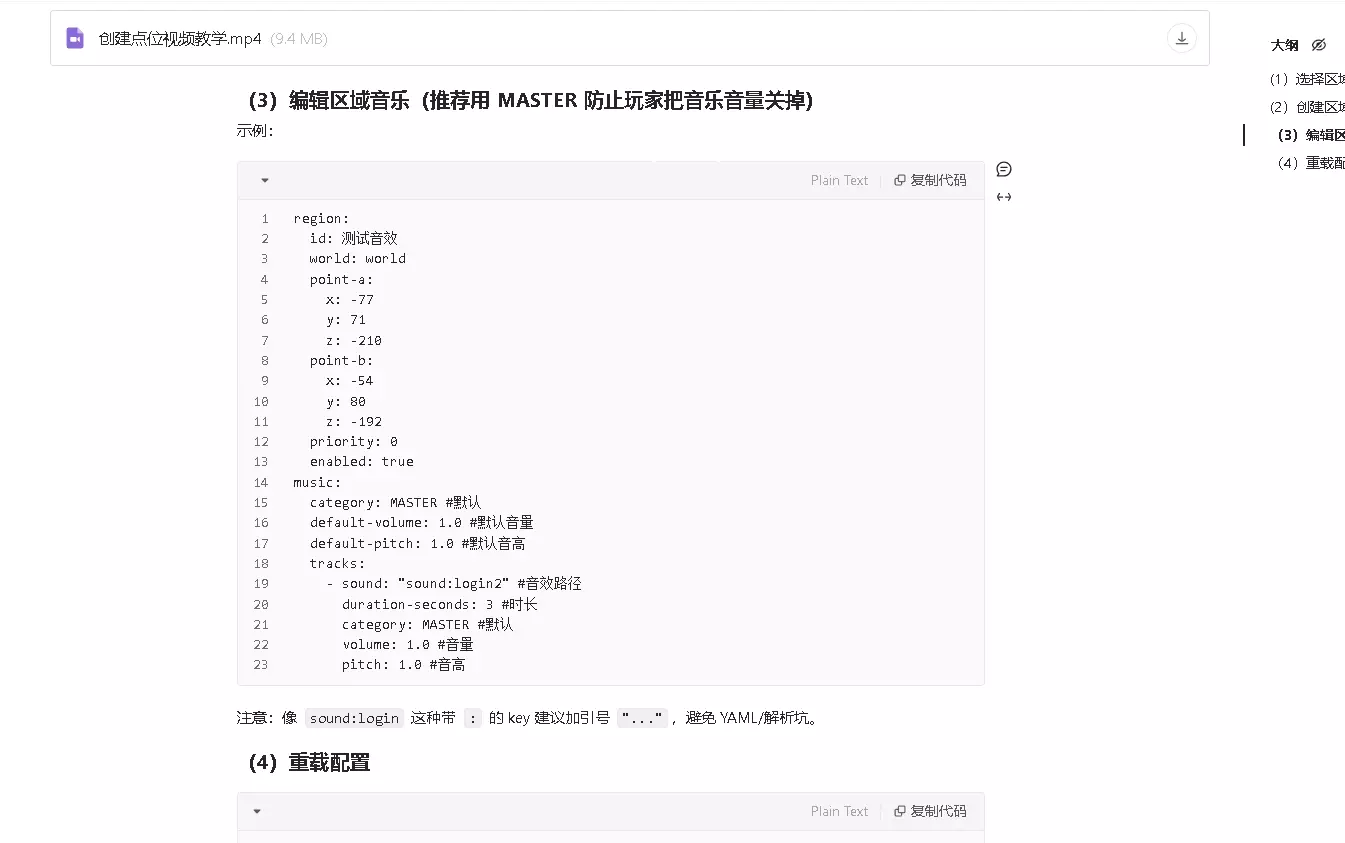Screen dimensions: 1345x843
Task: Hide the outline with the eye icon
Action: pos(1318,45)
